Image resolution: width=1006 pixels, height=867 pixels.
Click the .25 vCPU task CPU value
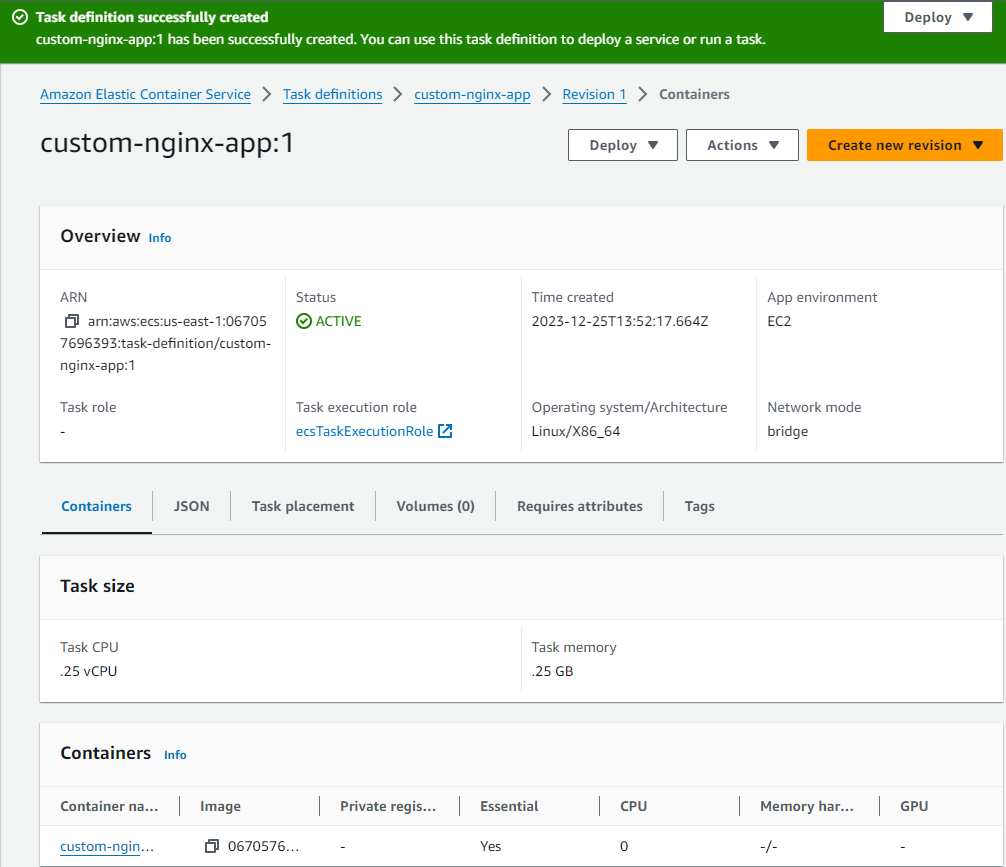coord(89,671)
